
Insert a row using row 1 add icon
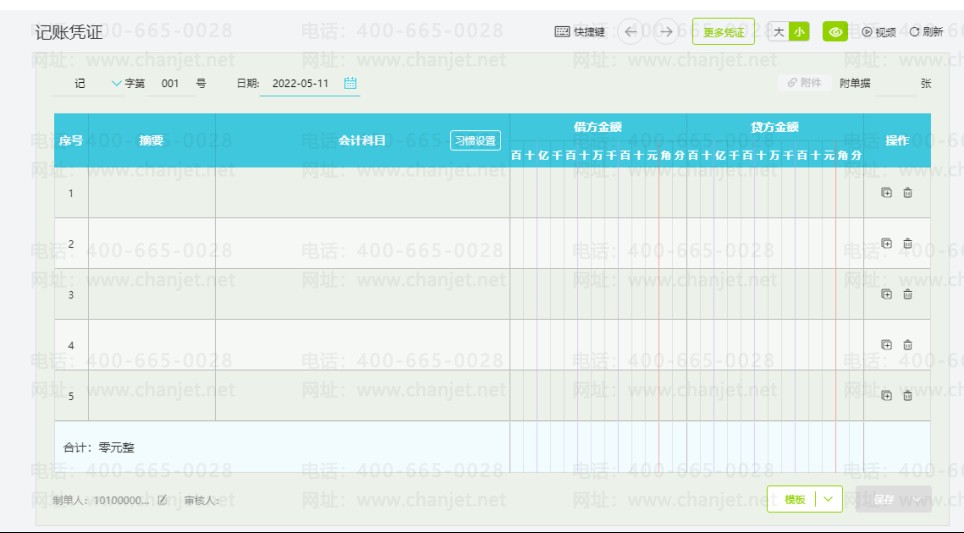pos(886,192)
